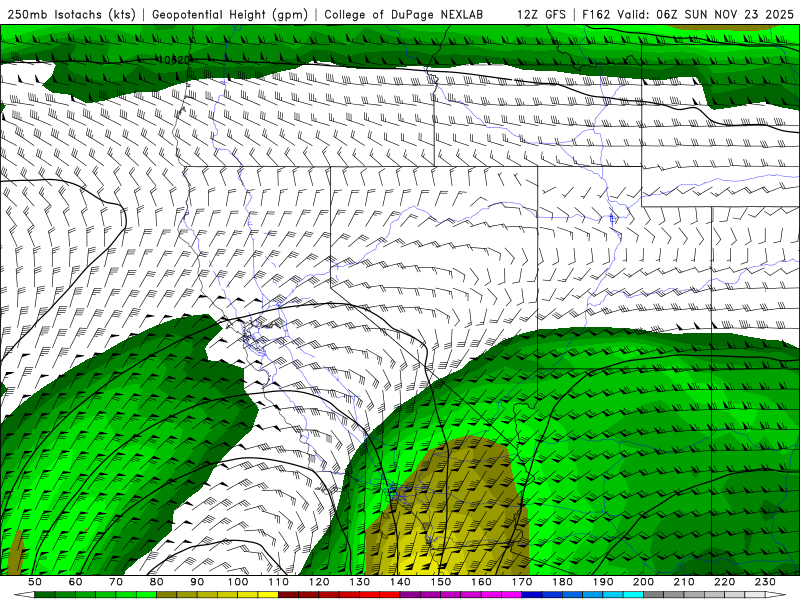Click the '160' value on the scale
Image resolution: width=800 pixels, height=600 pixels.
click(x=481, y=582)
